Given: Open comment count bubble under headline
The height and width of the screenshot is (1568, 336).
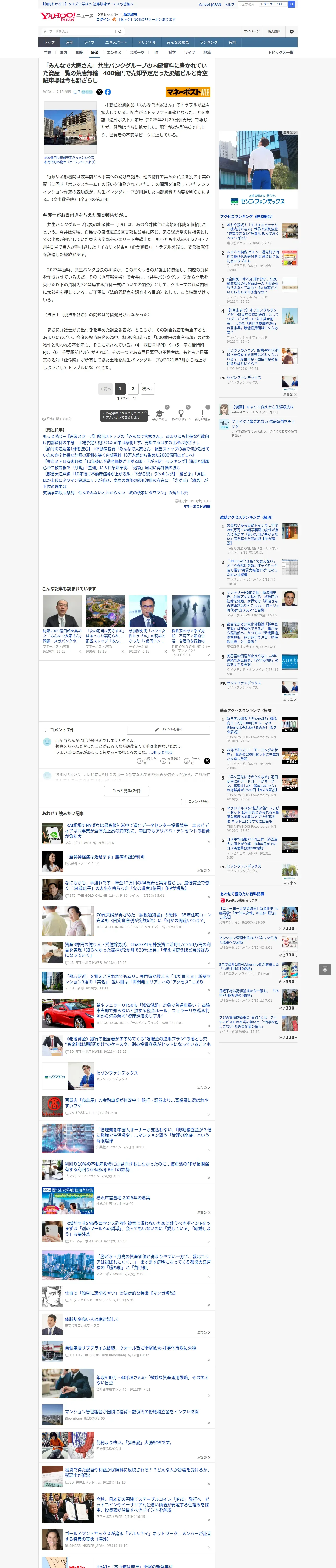Looking at the screenshot, I should (77, 92).
